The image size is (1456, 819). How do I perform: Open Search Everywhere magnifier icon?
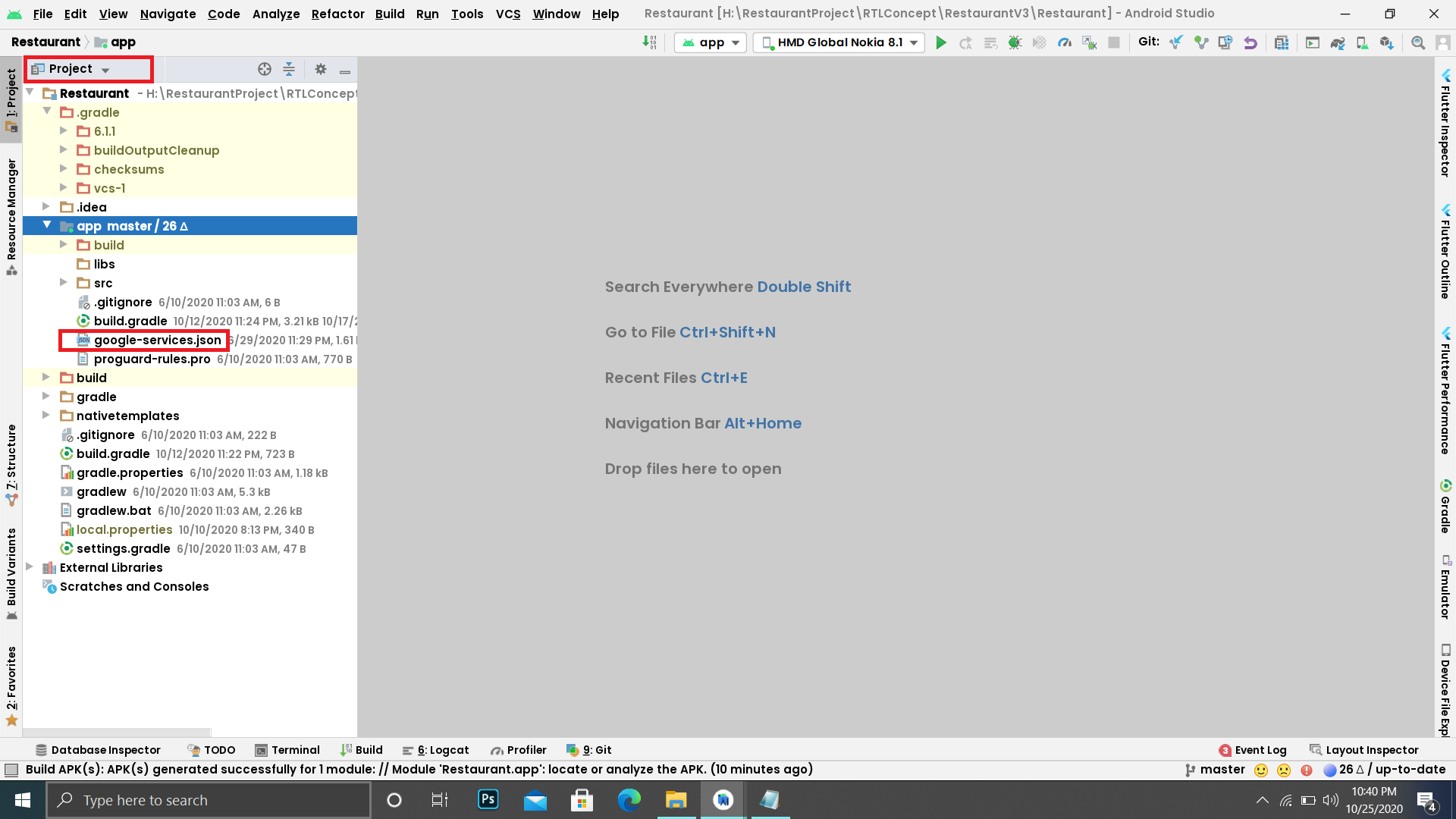click(1417, 42)
